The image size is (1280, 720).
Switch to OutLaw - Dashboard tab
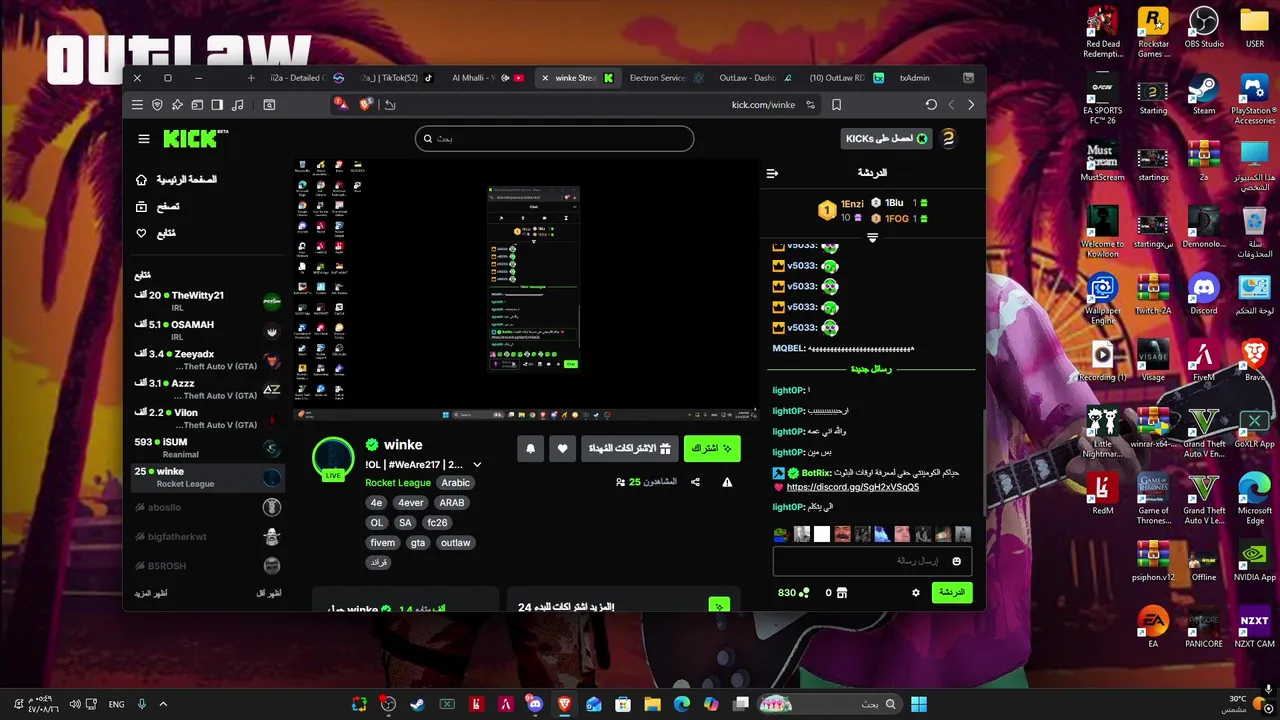coord(755,77)
